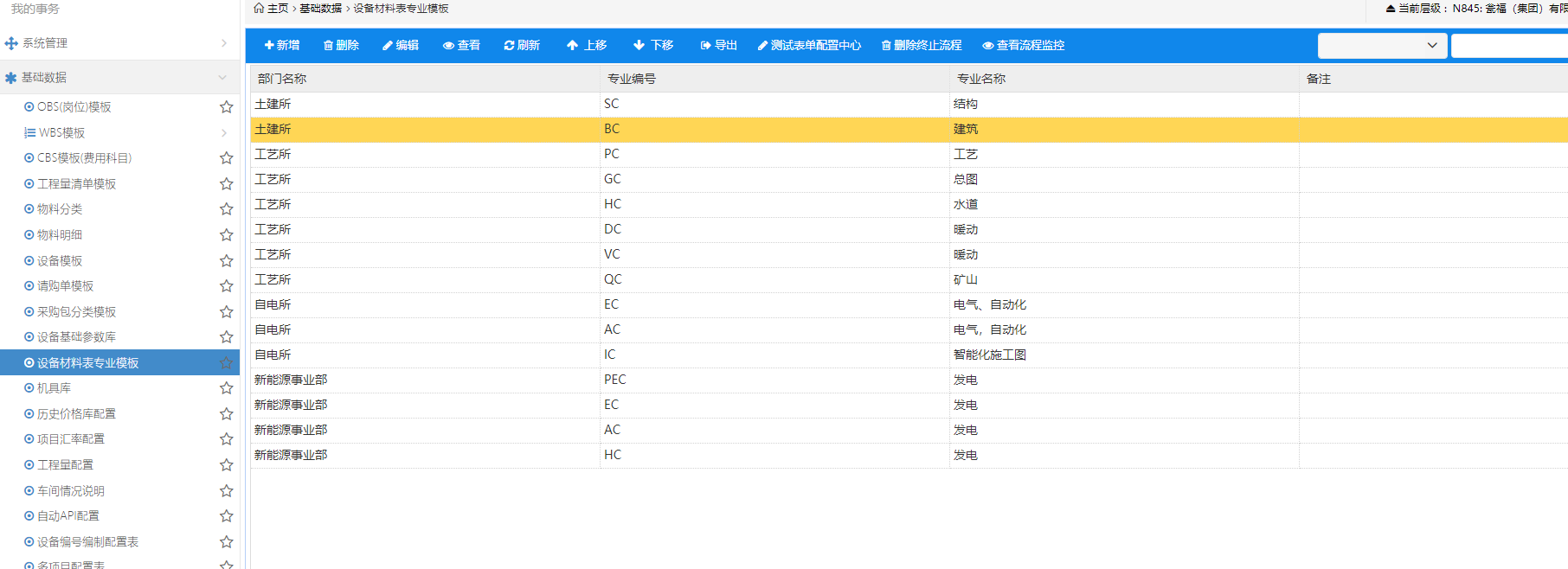Move row down with 下移 arrow
Image resolution: width=1568 pixels, height=569 pixels.
pos(639,46)
